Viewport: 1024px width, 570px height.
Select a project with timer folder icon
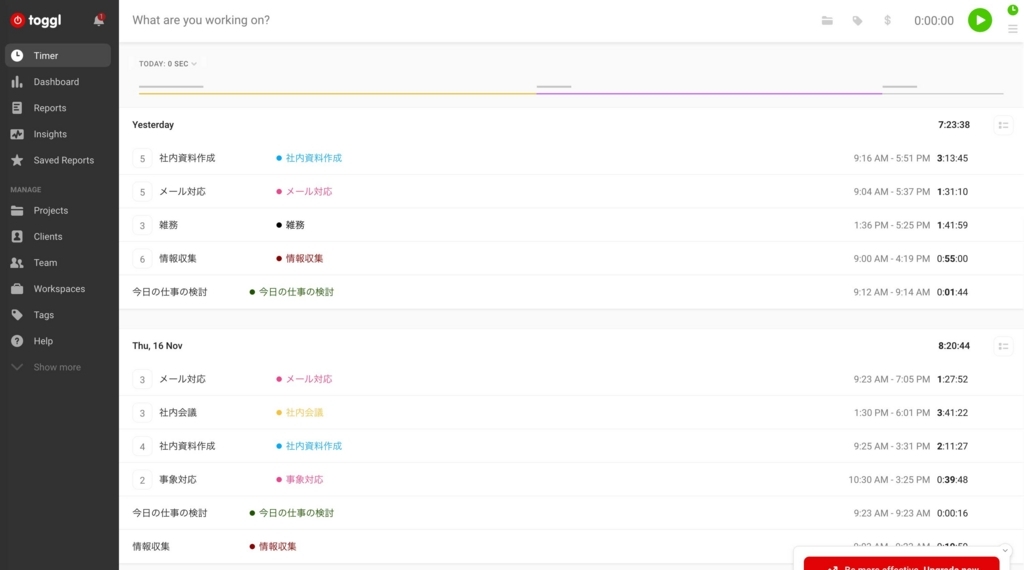[827, 21]
